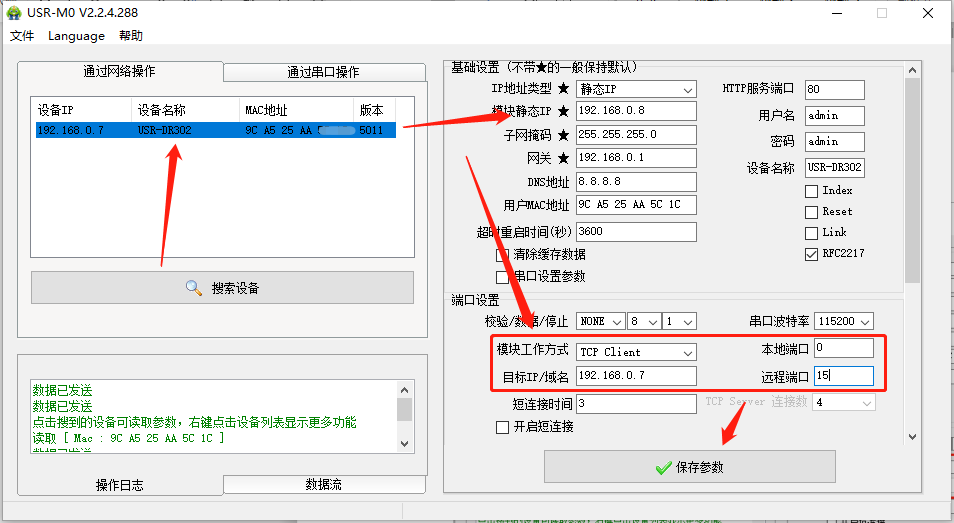Click the DNS地址 input field
This screenshot has height=523, width=954.
(636, 181)
